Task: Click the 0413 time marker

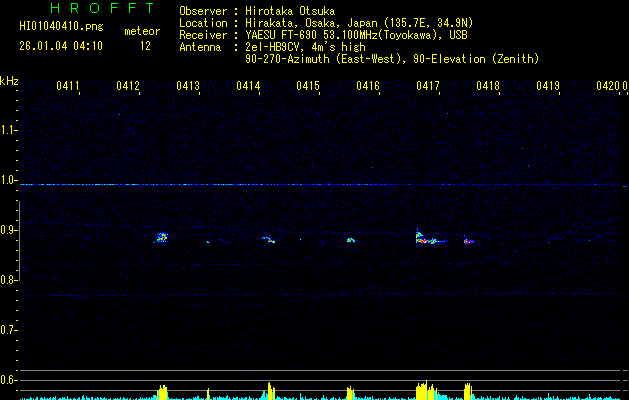Action: [x=188, y=87]
